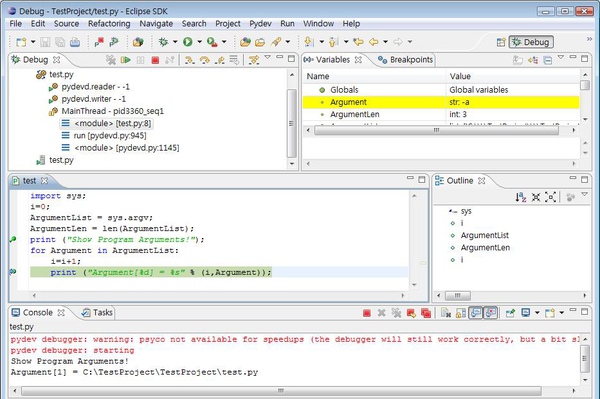Image resolution: width=600 pixels, height=399 pixels.
Task: Open the Run menu
Action: (x=287, y=24)
